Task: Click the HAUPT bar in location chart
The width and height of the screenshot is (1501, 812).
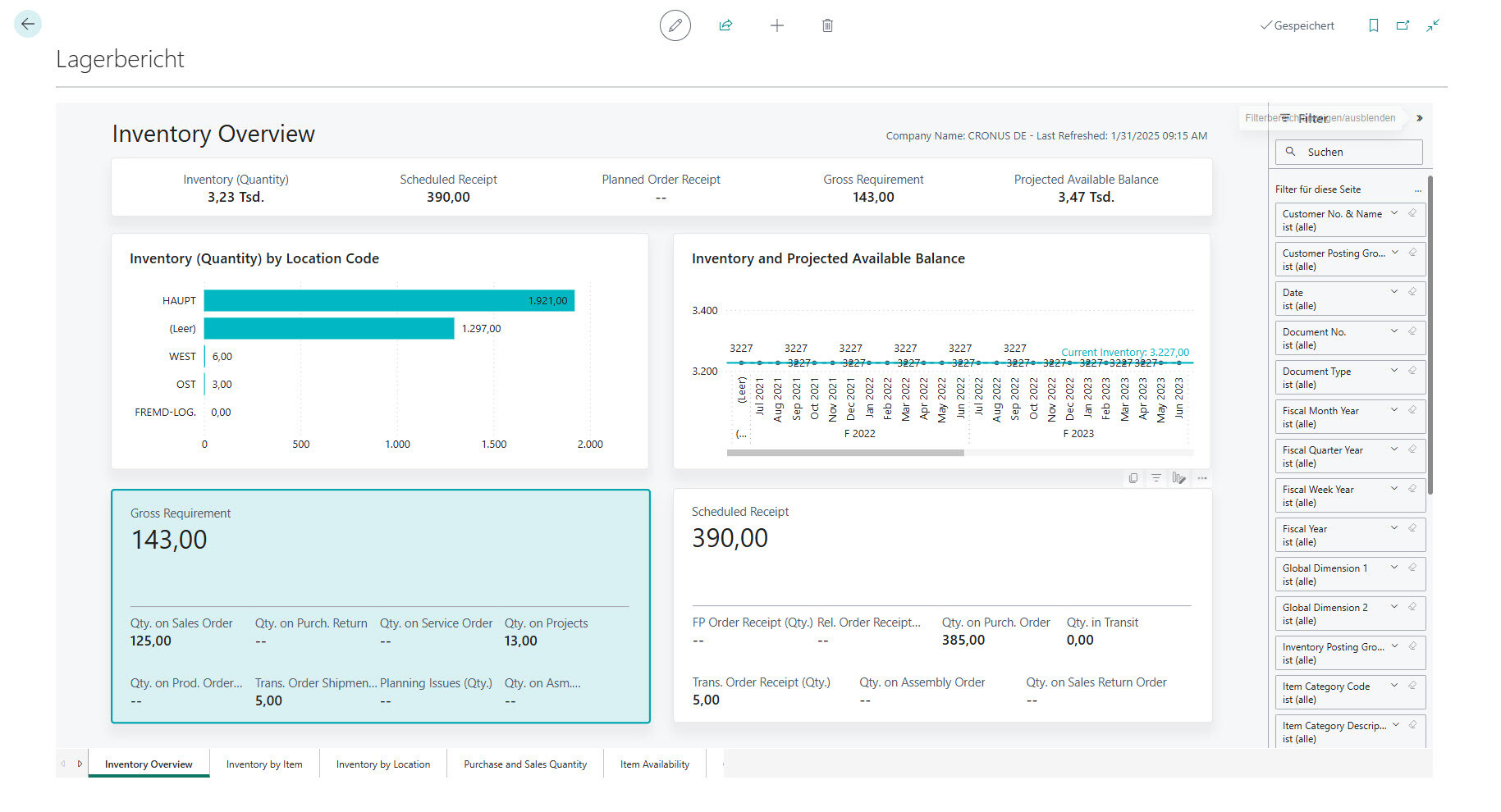Action: tap(389, 301)
